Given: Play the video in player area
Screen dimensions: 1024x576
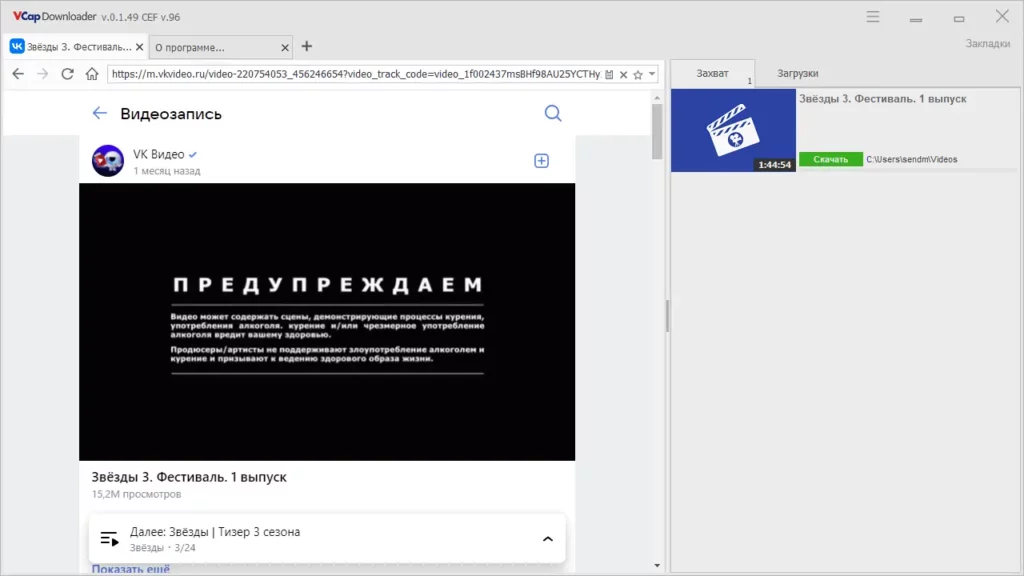Looking at the screenshot, I should 327,322.
